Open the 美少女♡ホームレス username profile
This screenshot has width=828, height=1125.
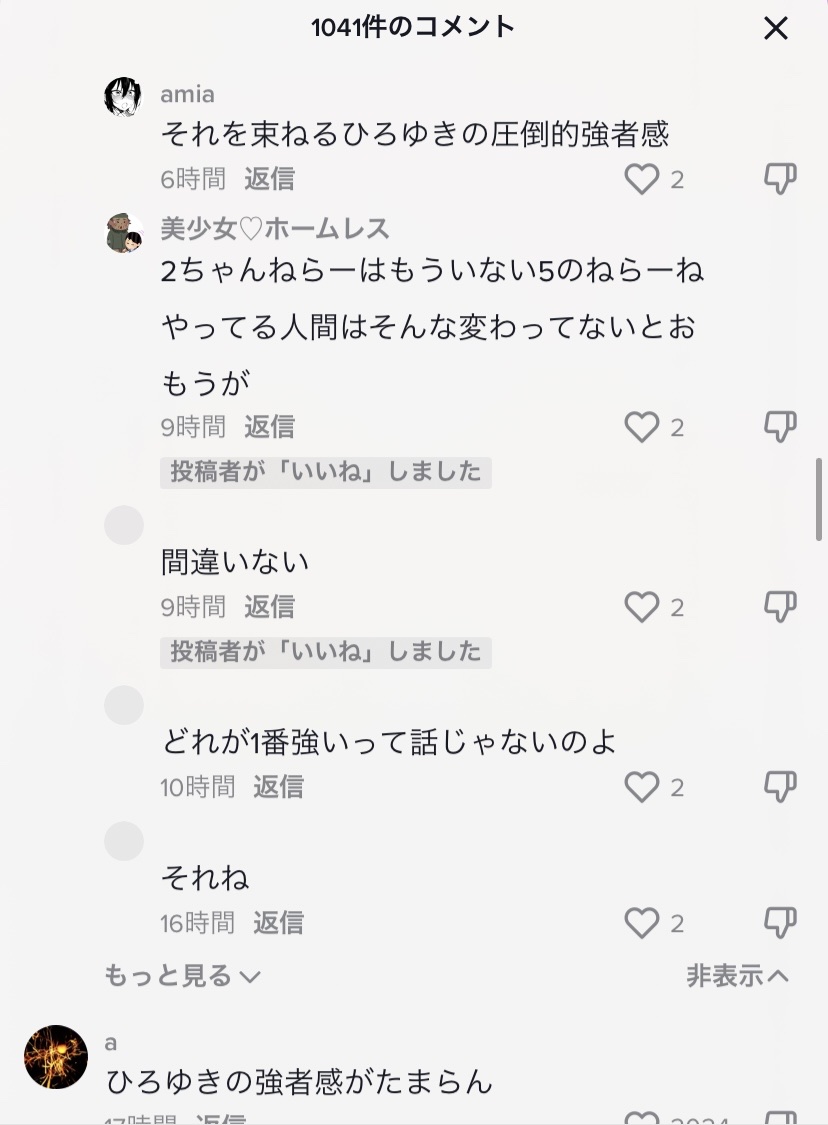[275, 229]
